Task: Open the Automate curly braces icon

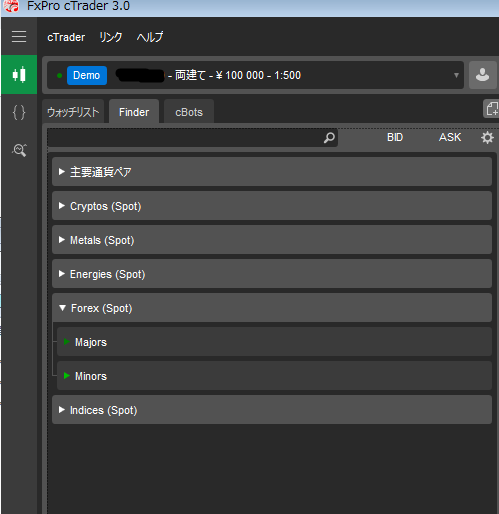Action: 19,112
